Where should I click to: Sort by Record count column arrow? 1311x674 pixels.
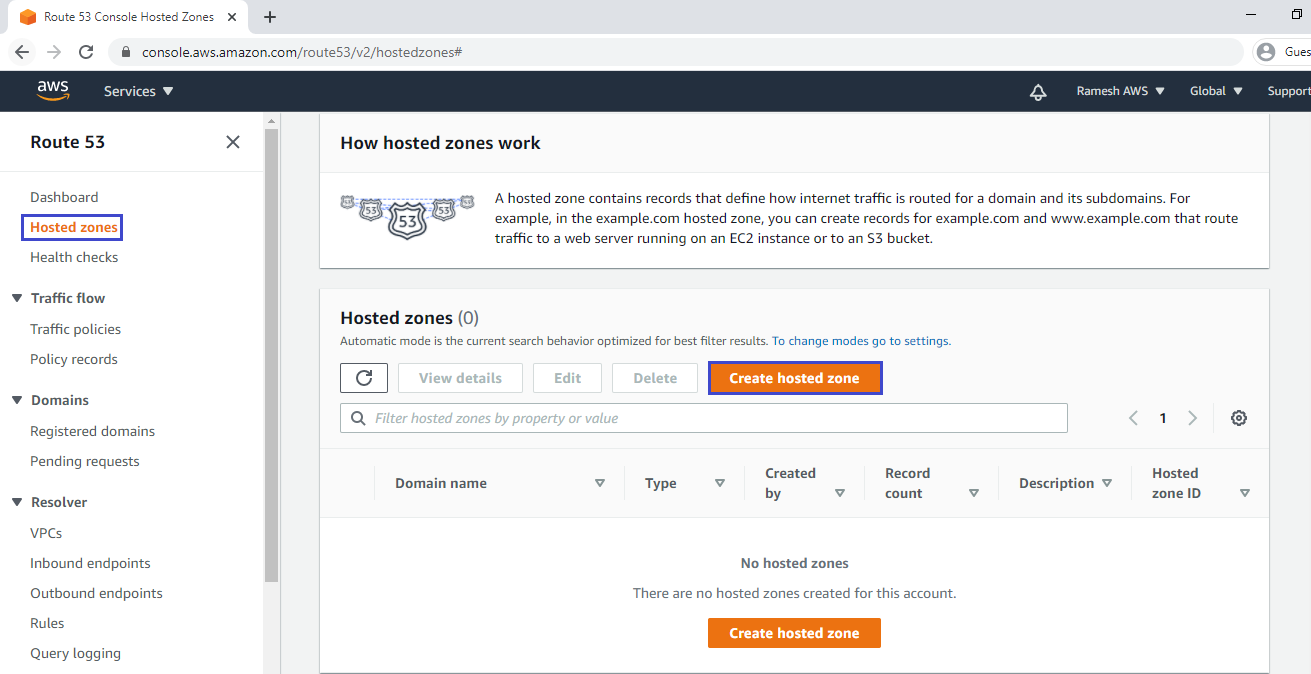click(973, 493)
